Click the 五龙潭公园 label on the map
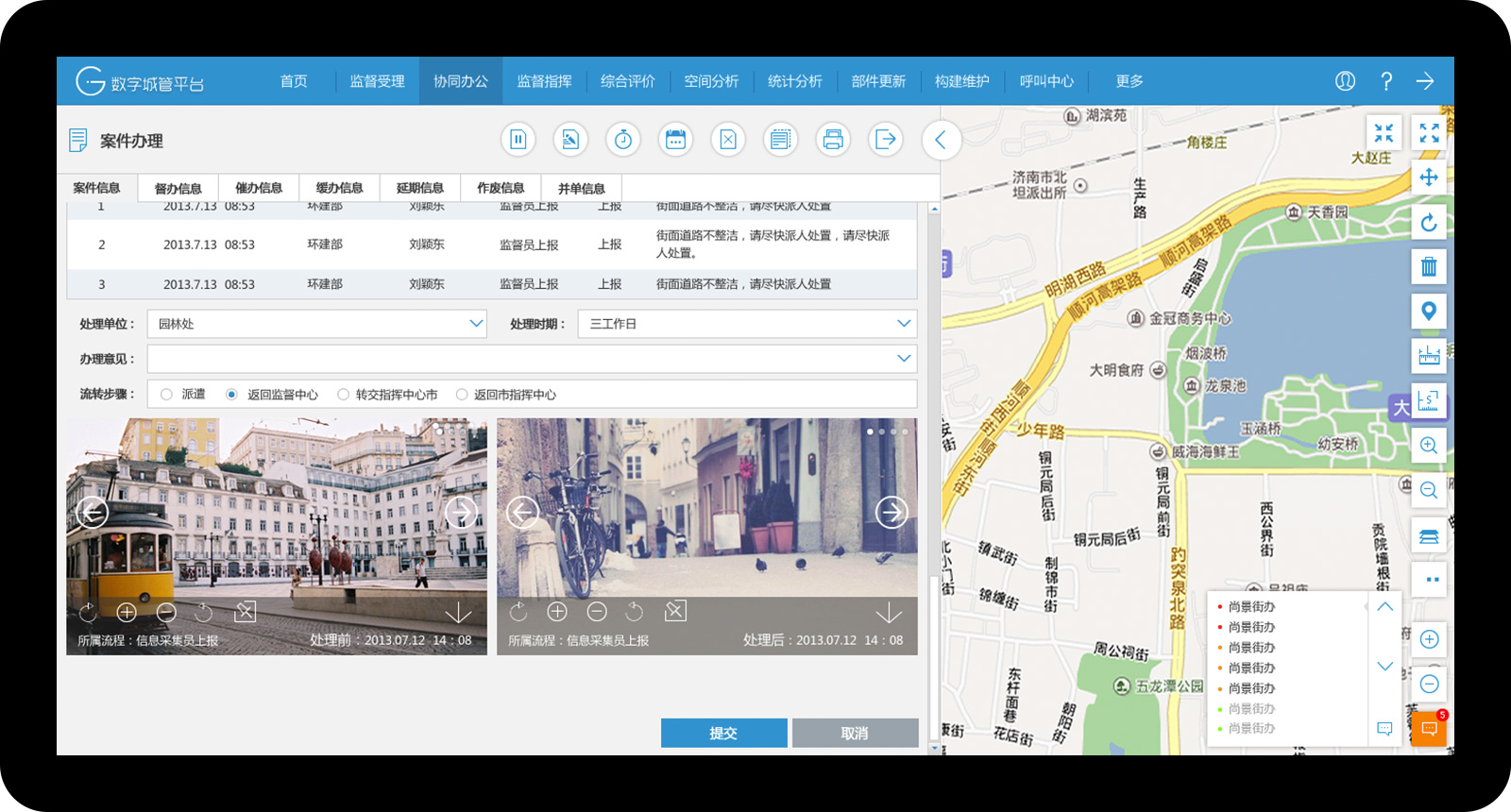Viewport: 1511px width, 812px height. pos(1169,685)
